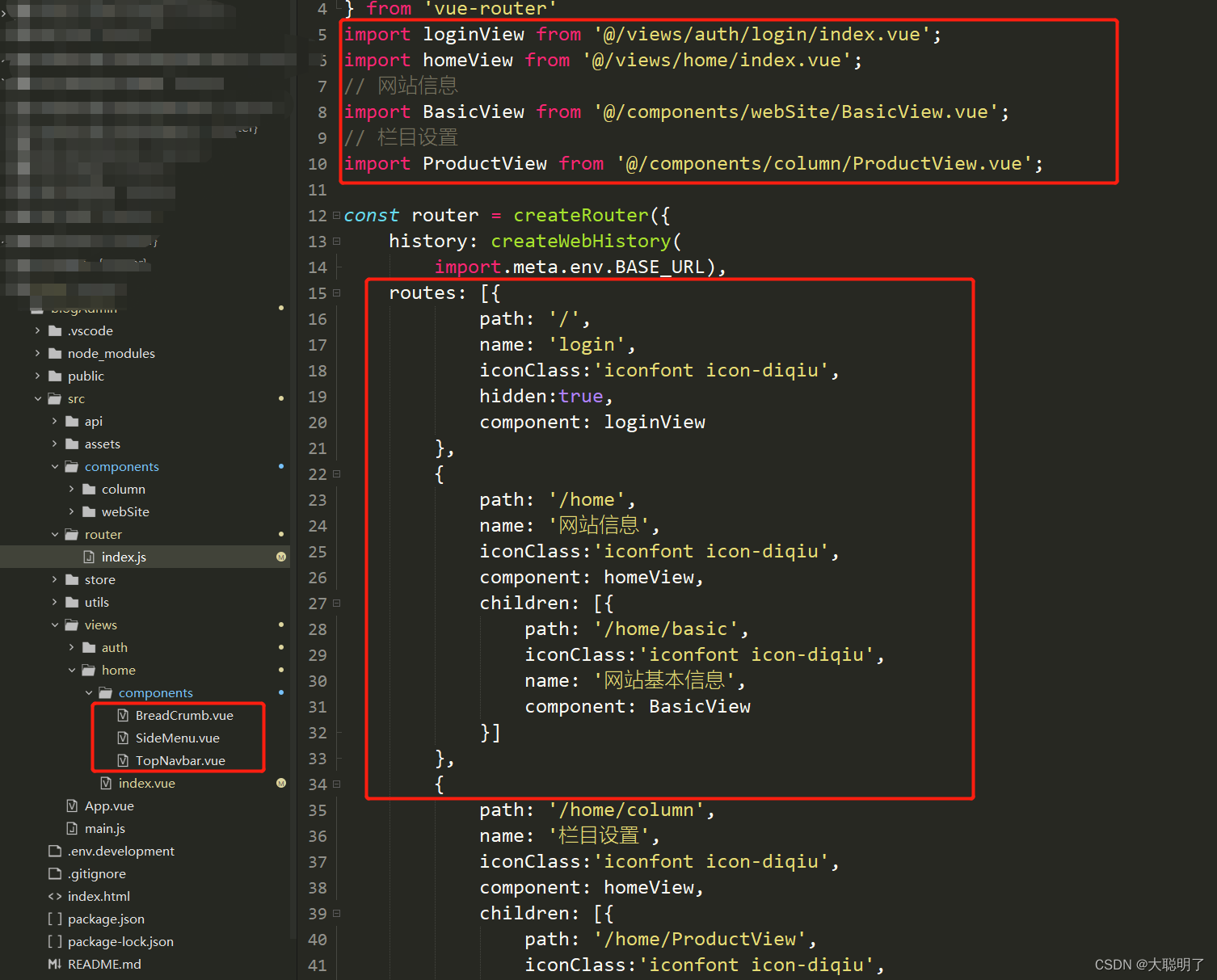Viewport: 1217px width, 980px height.
Task: Expand the node_modules folder chevron
Action: pos(37,353)
